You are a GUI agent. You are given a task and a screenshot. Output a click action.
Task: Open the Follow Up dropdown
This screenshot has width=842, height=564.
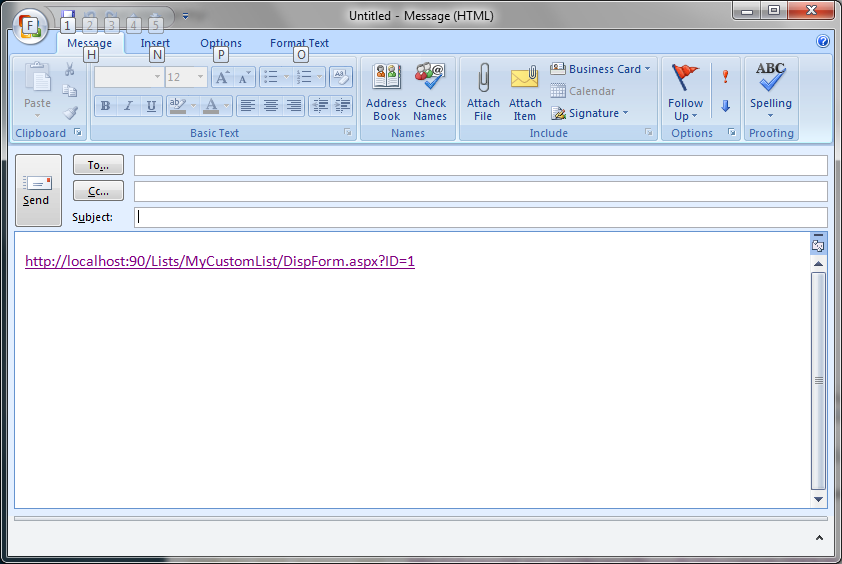coord(686,116)
